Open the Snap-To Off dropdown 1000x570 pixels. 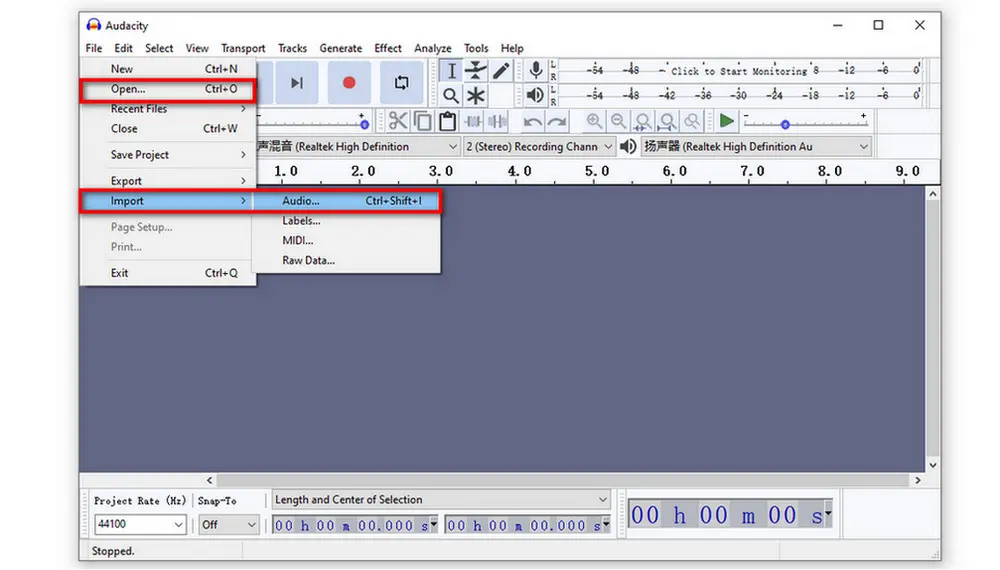click(x=228, y=525)
